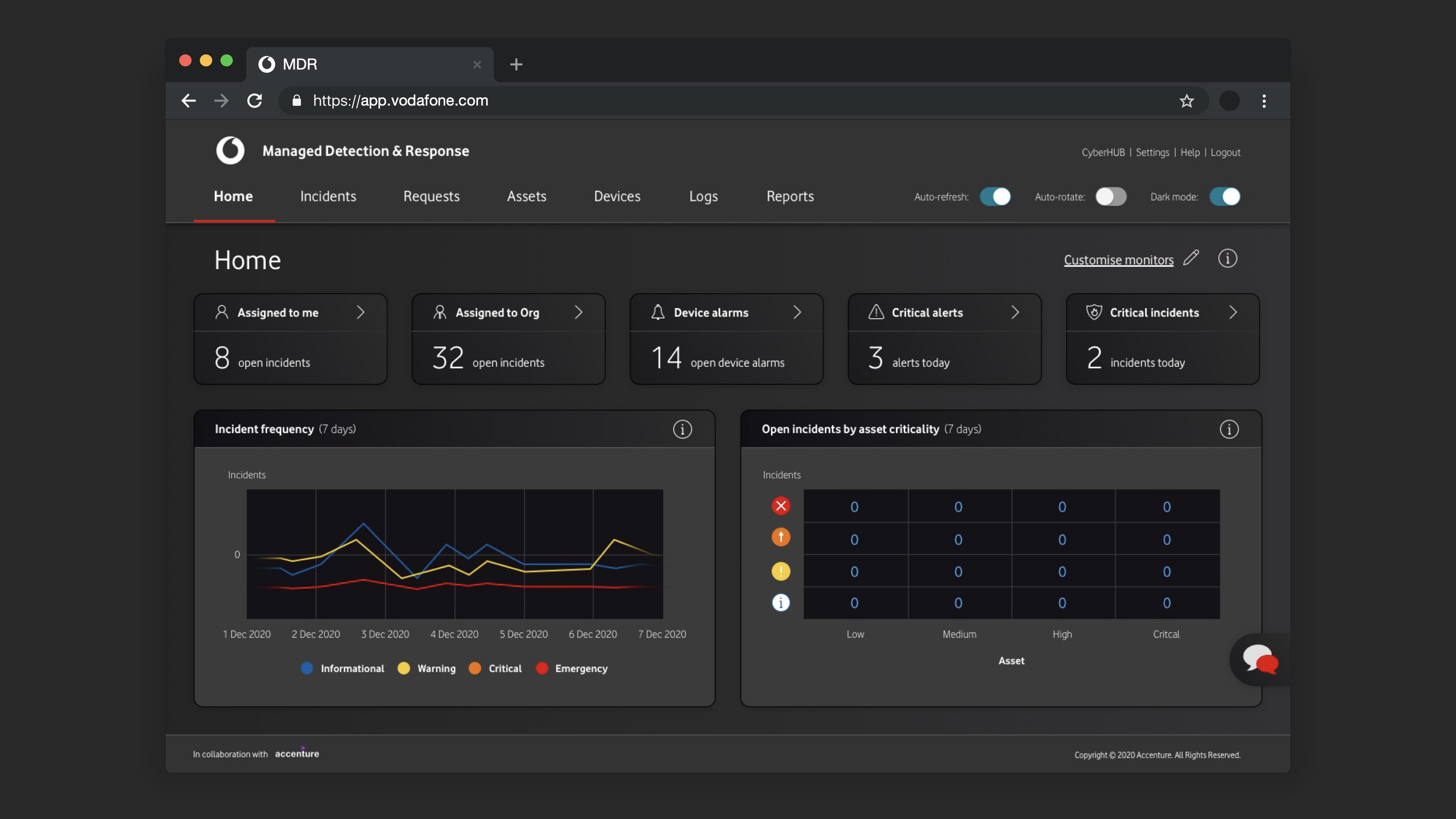Click the forward navigation arrow
This screenshot has height=819, width=1456.
tap(222, 101)
